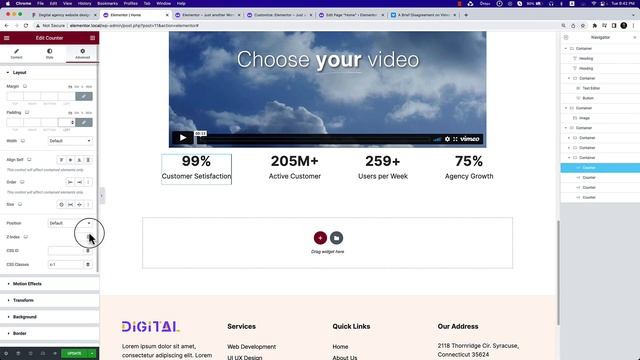
Task: Open Chrome History menu
Action: click(x=84, y=3)
